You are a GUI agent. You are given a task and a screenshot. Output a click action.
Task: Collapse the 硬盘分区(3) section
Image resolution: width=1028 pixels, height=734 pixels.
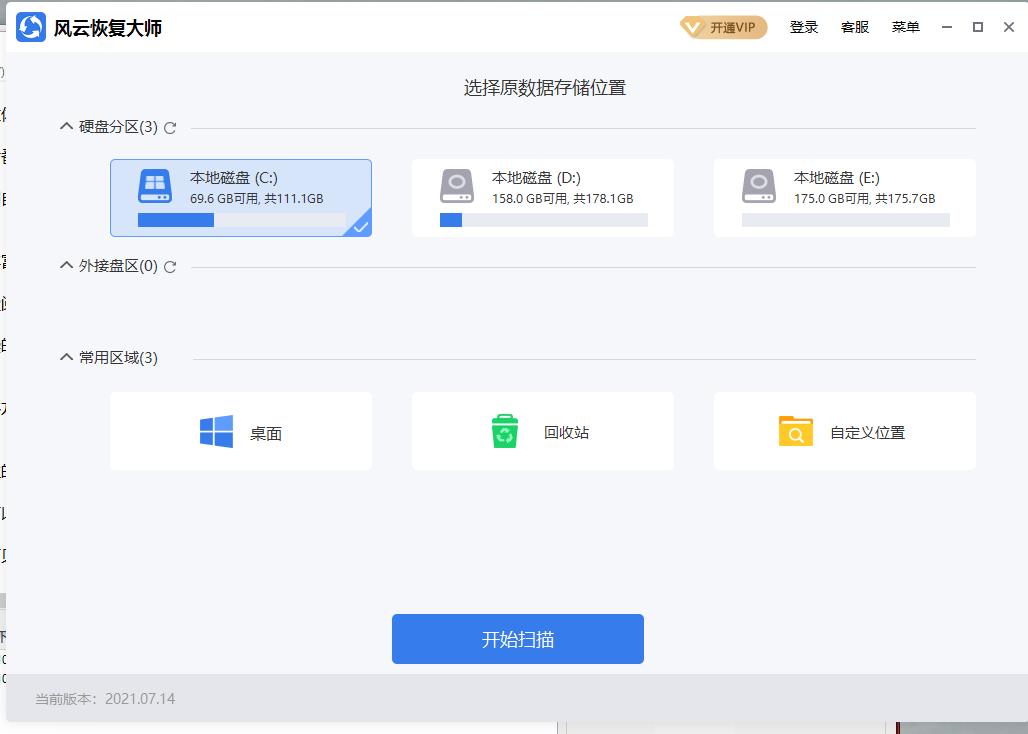(65, 128)
